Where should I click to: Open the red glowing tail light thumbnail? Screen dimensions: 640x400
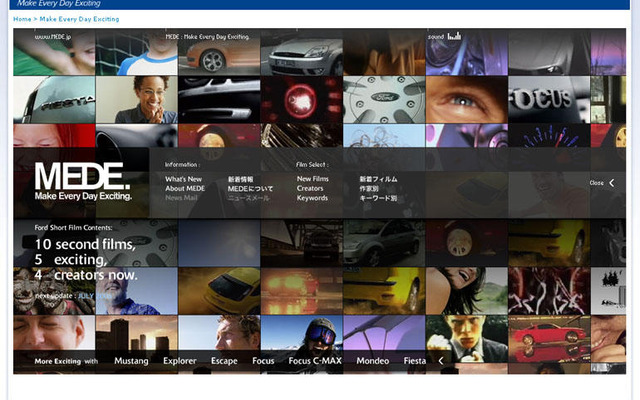[x=302, y=100]
